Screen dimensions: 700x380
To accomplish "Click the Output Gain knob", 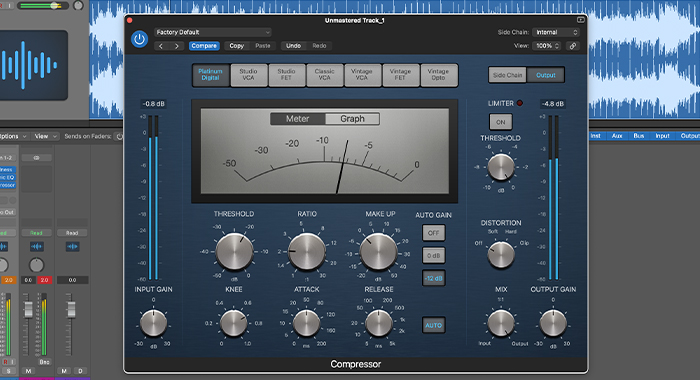I will 553,323.
